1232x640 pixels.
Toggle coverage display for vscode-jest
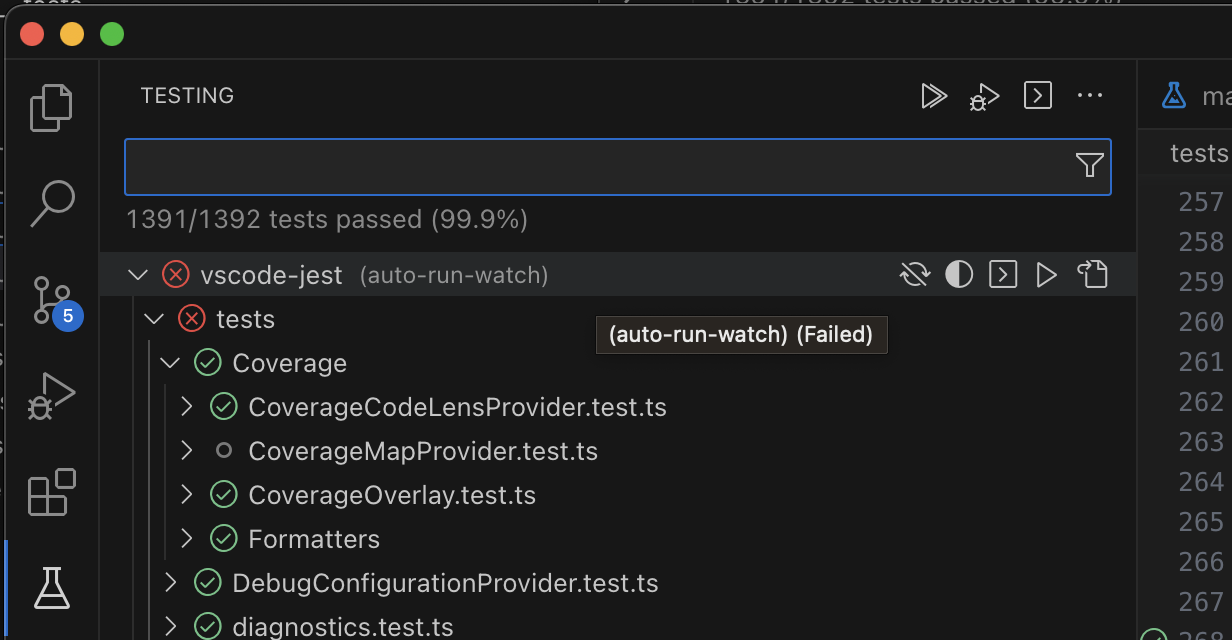(958, 274)
